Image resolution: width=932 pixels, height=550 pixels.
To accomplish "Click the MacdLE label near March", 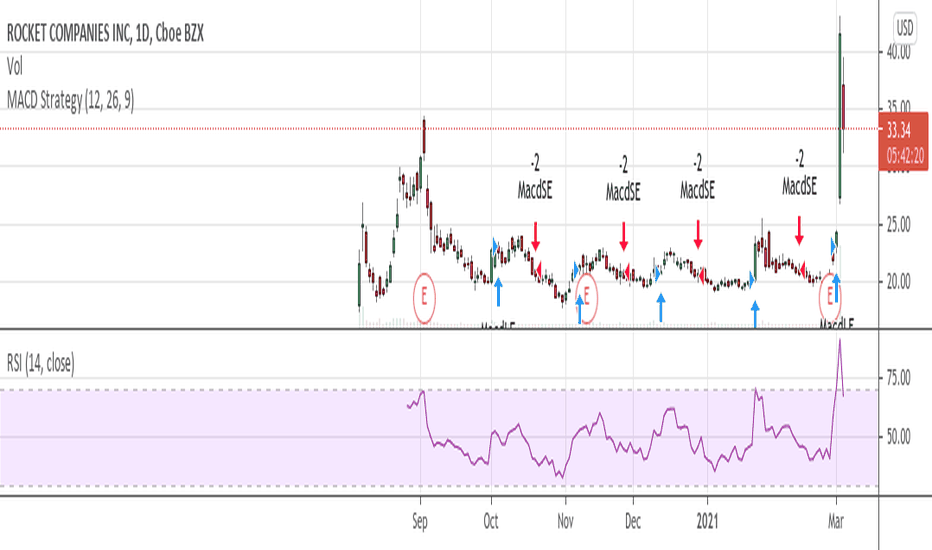I will point(837,324).
